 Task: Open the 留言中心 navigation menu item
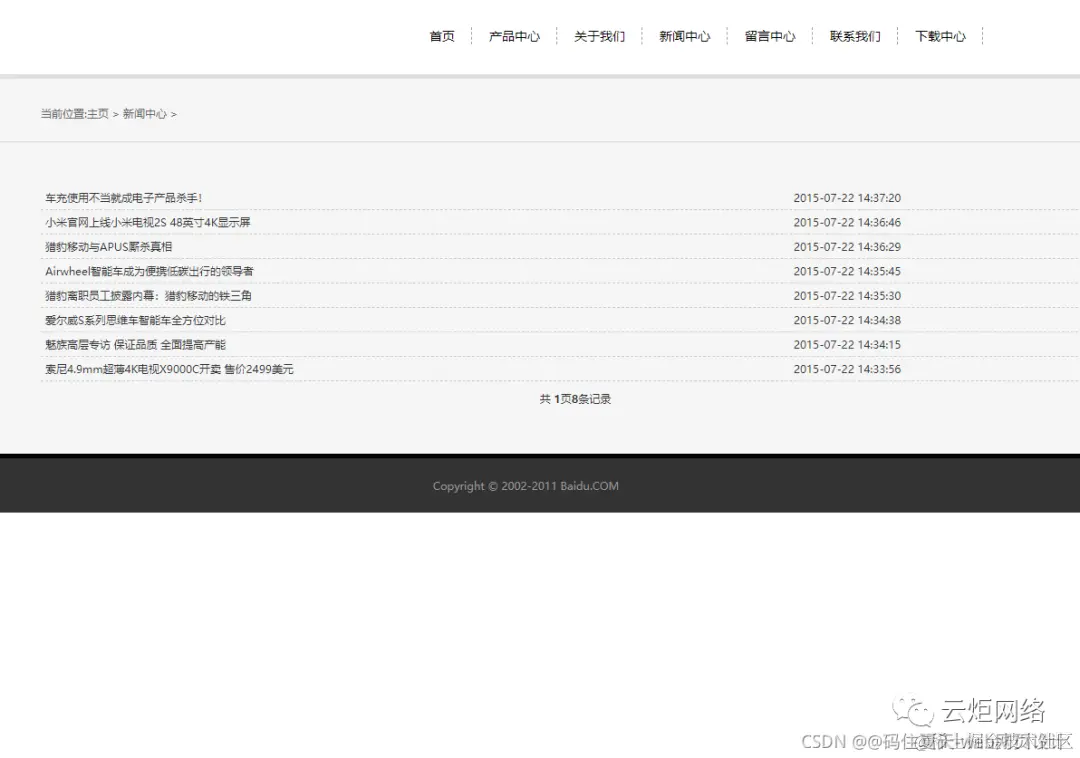(769, 36)
